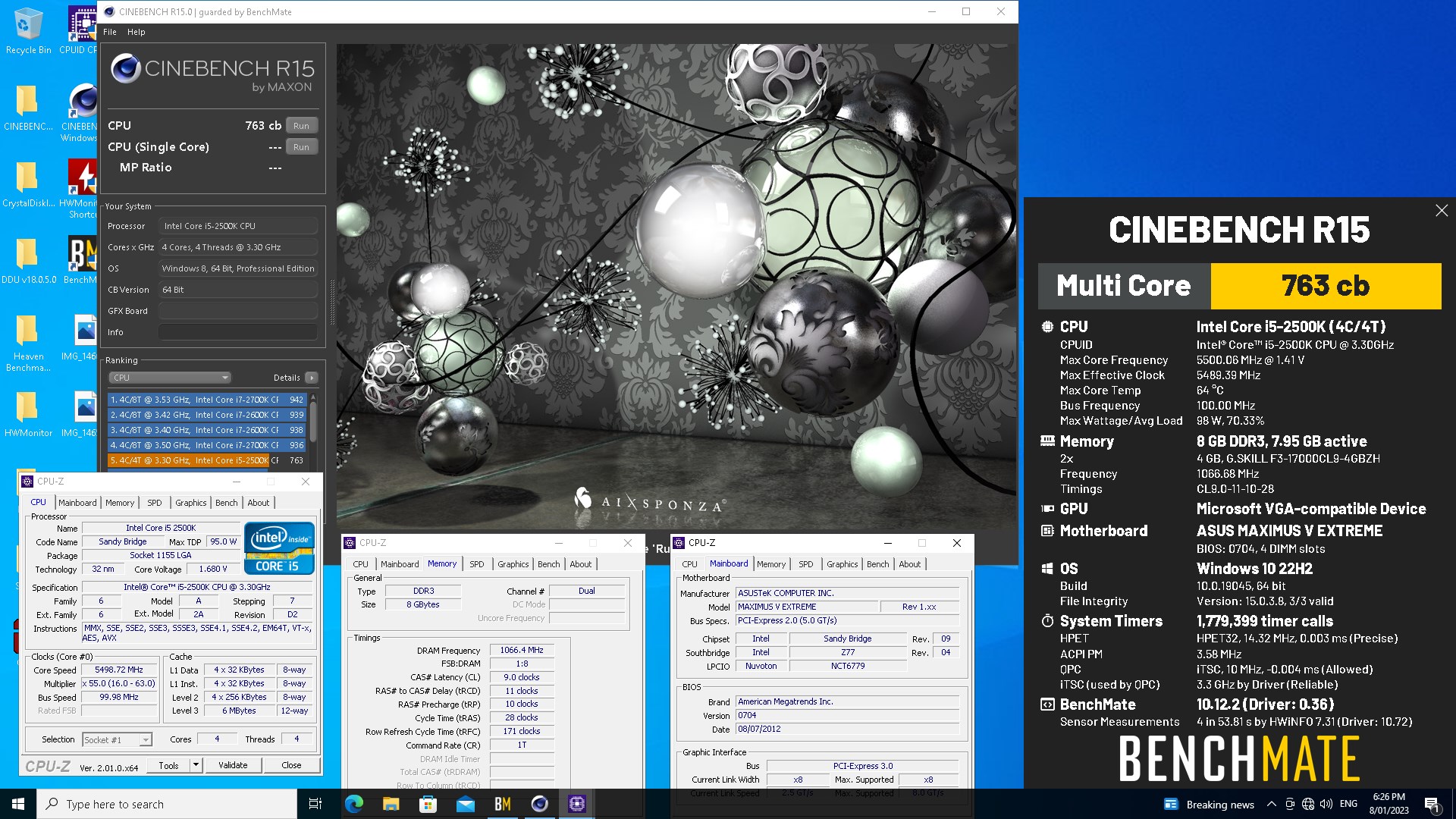
Task: Open Mainboard tab in left CPU-Z window
Action: [x=77, y=503]
